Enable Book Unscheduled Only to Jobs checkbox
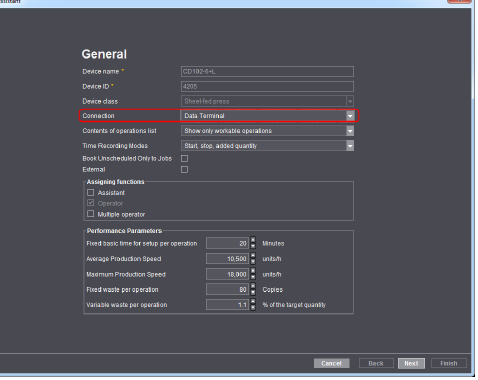This screenshot has height=380, width=478. 184,158
